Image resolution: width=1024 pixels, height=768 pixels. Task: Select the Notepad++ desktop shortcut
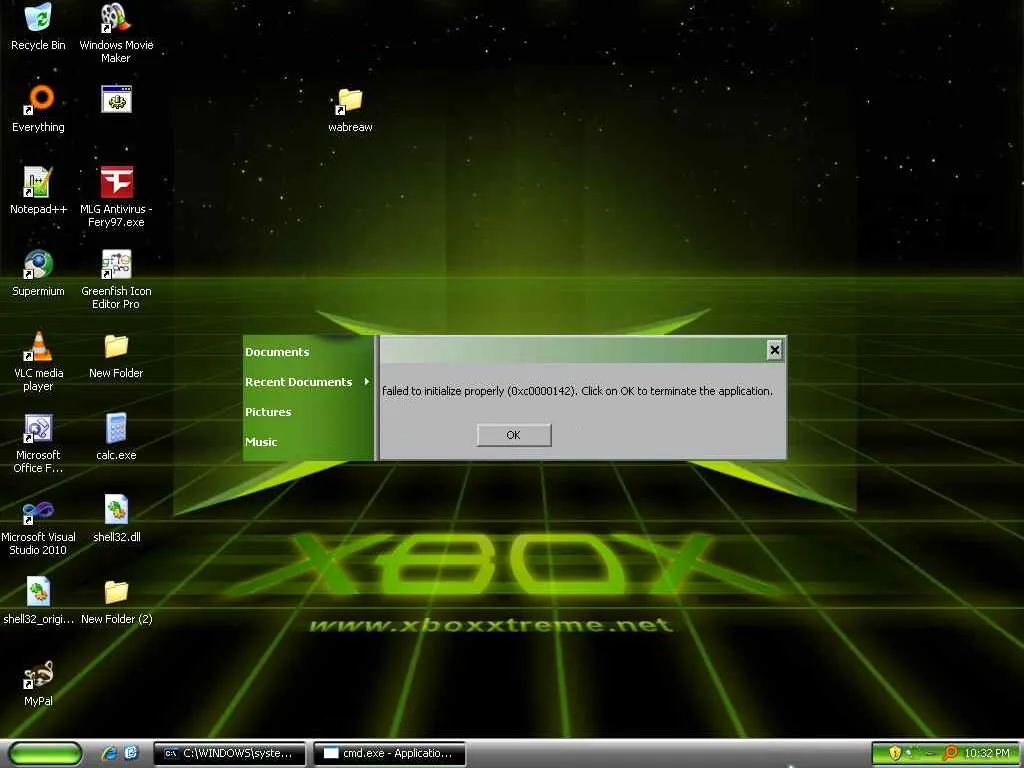click(x=38, y=191)
